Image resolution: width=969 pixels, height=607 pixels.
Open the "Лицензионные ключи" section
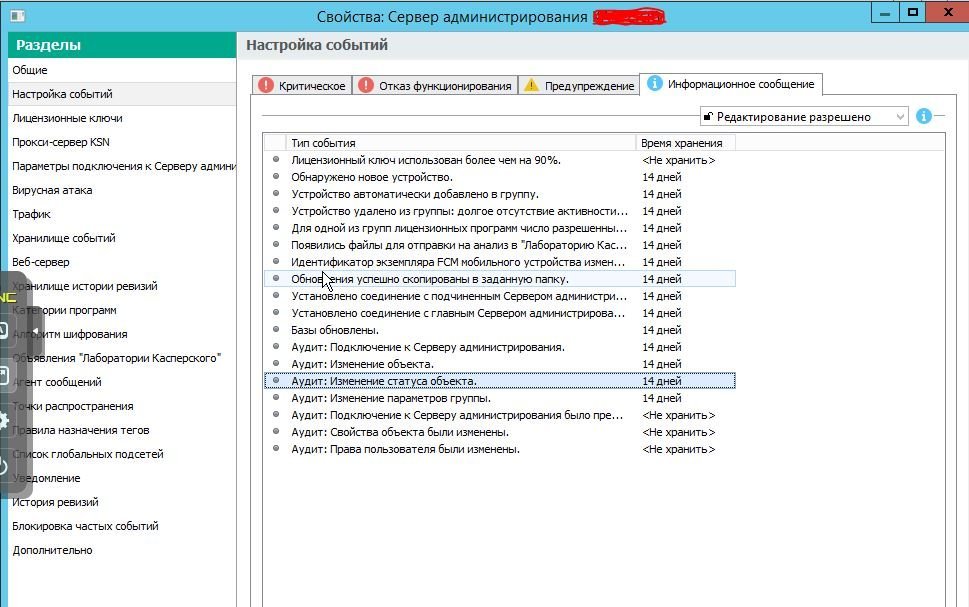click(67, 118)
